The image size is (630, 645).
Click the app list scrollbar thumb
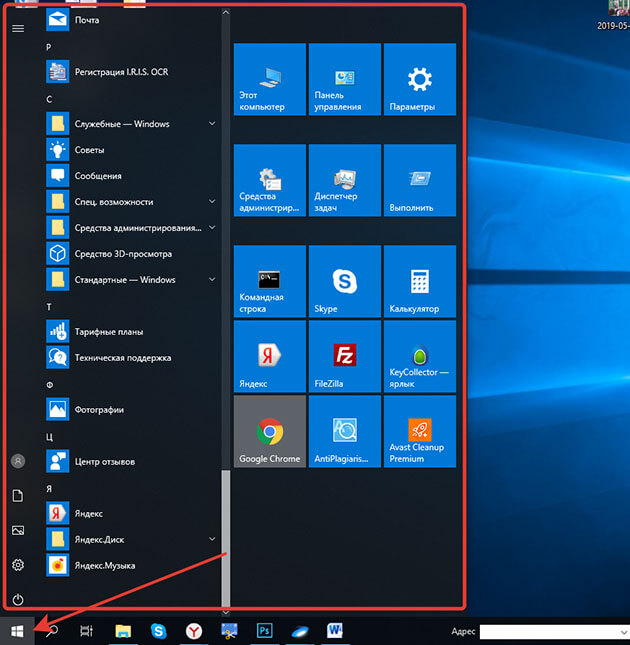click(x=226, y=538)
